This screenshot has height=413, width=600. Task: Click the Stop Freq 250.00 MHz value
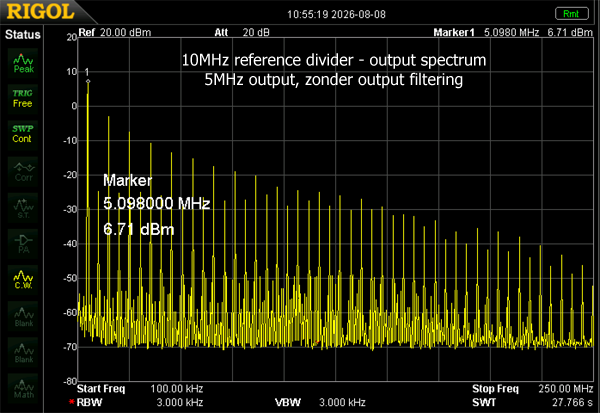(x=566, y=389)
